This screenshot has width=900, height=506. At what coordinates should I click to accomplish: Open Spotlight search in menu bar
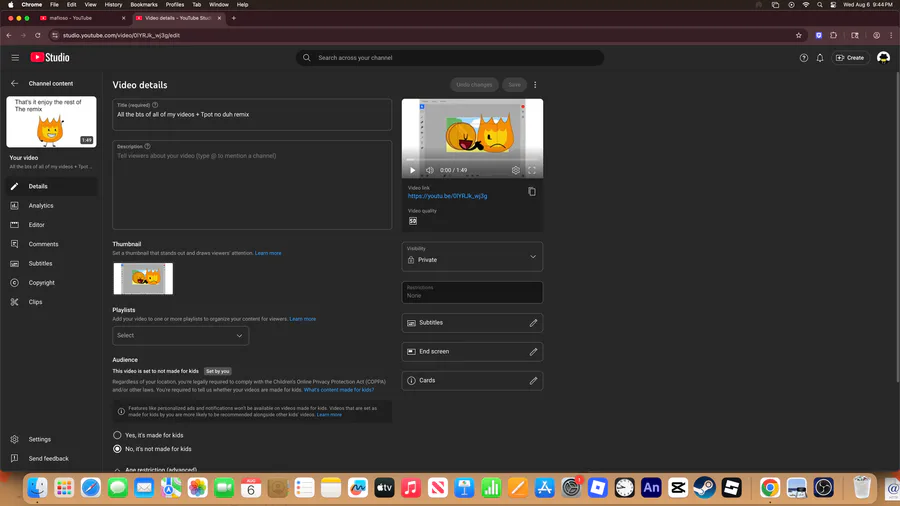pyautogui.click(x=819, y=5)
